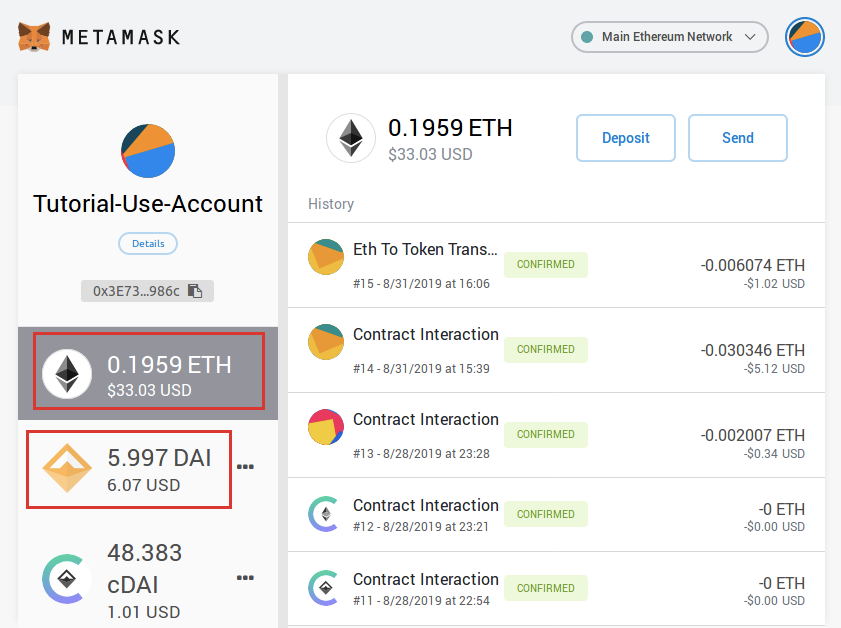
Task: Click the -$1.02 USD value
Action: [774, 284]
